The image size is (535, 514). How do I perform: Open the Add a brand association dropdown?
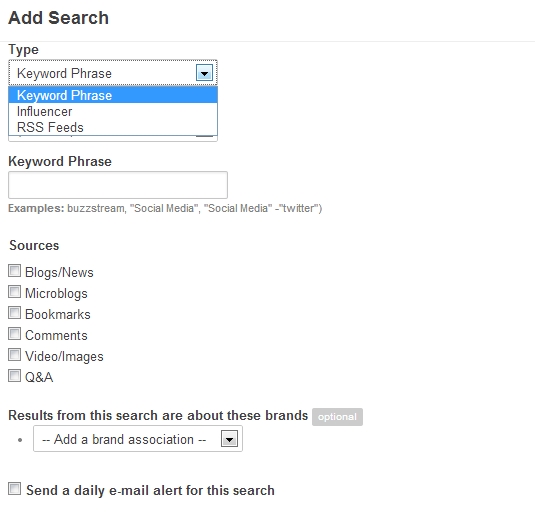pyautogui.click(x=138, y=439)
